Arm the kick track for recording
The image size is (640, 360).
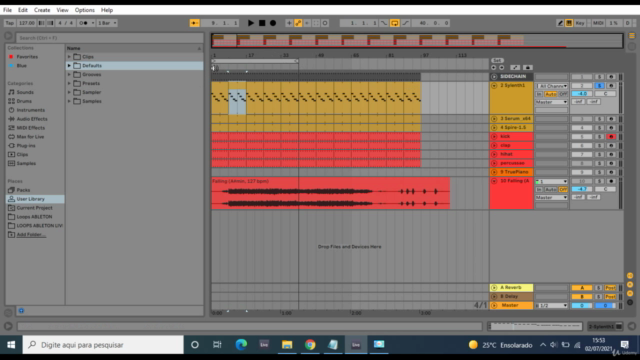tap(611, 137)
